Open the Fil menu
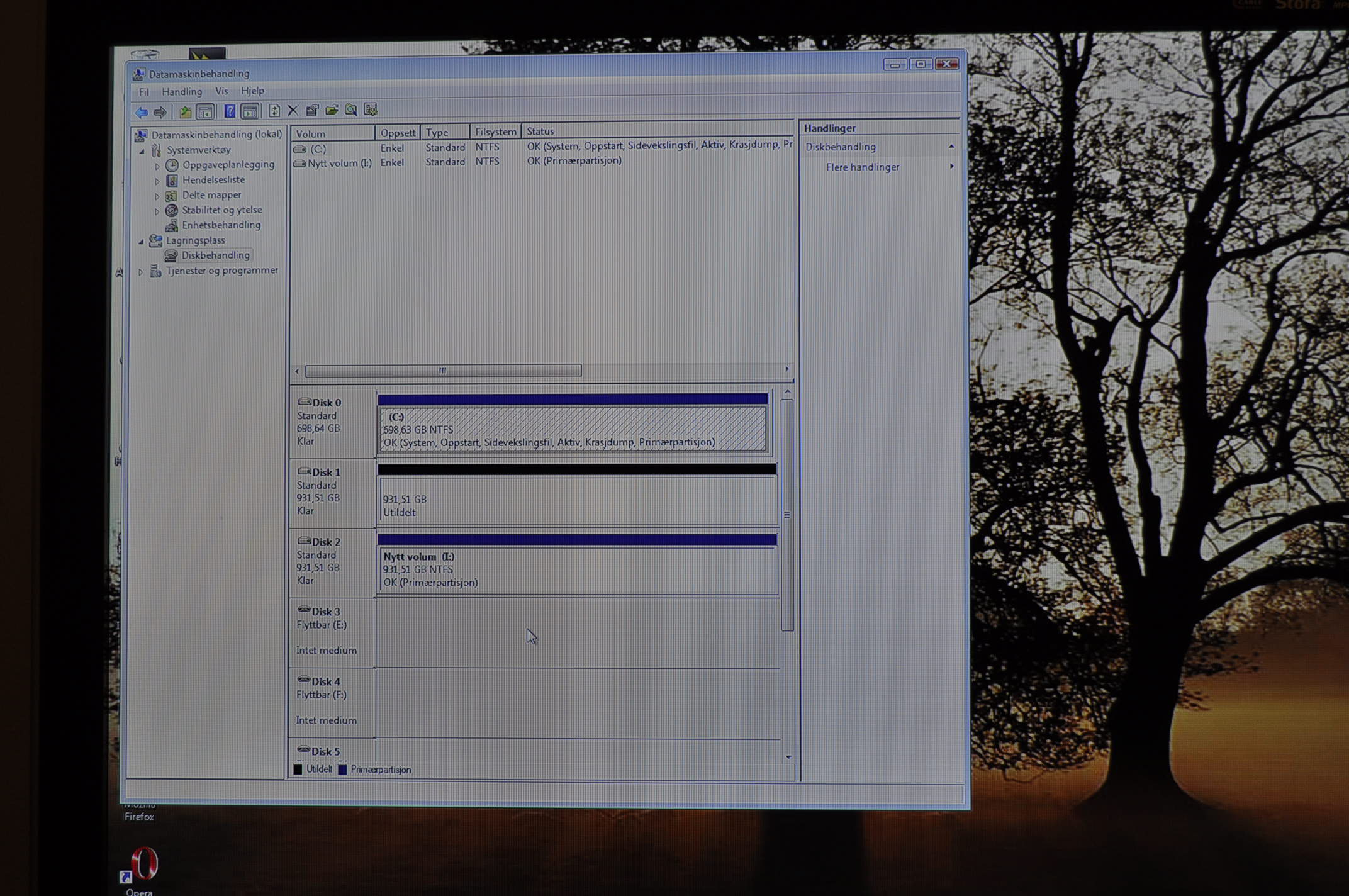 click(x=144, y=92)
